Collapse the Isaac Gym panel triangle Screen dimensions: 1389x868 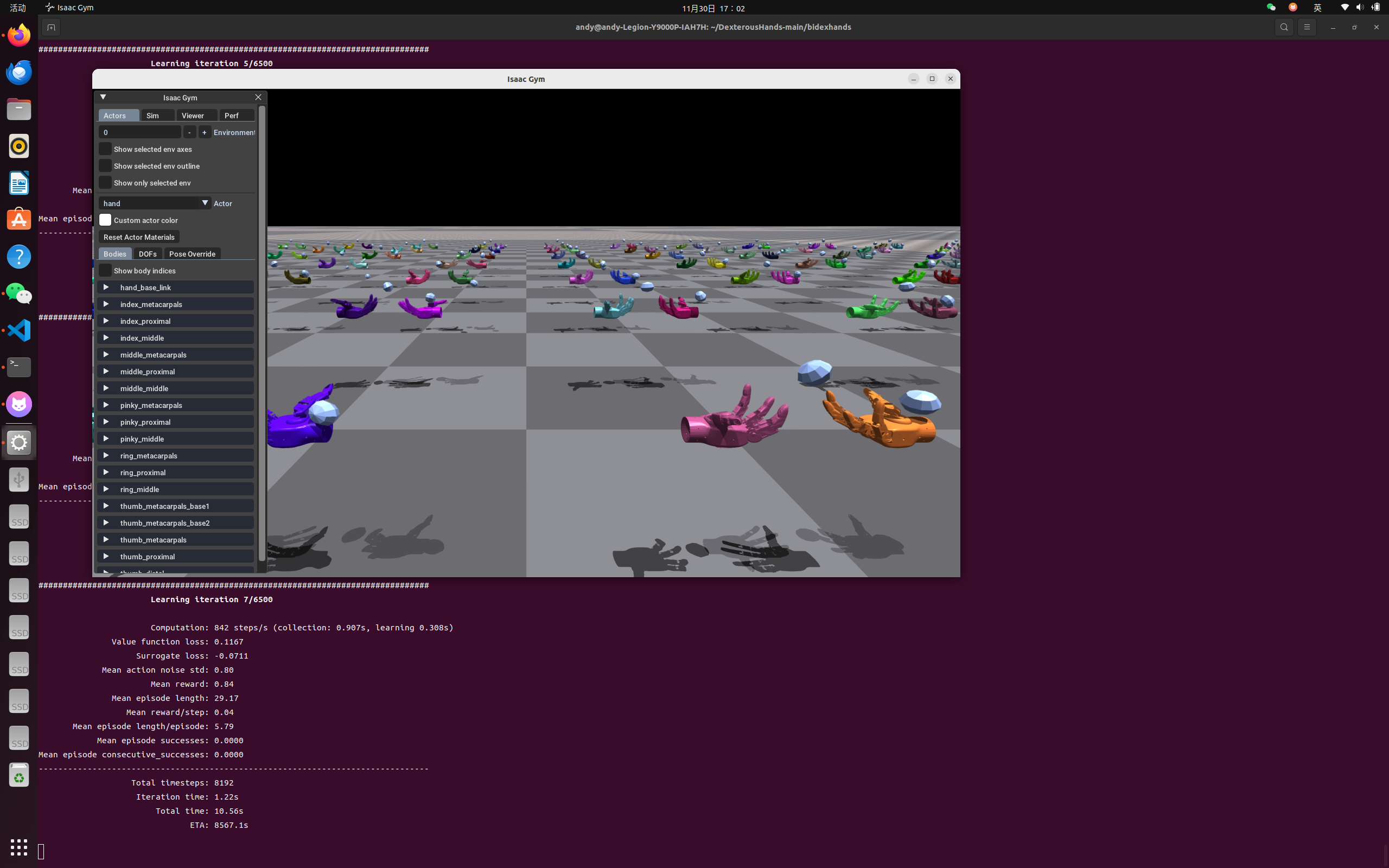tap(103, 97)
